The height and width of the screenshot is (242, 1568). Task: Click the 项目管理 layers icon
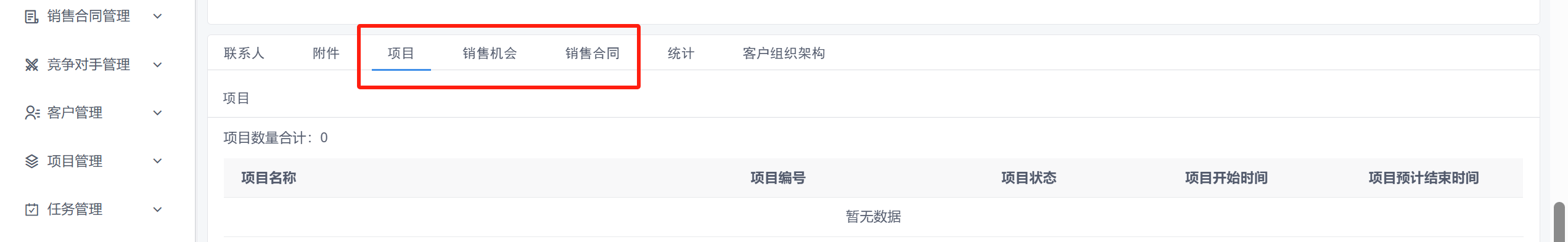(31, 161)
